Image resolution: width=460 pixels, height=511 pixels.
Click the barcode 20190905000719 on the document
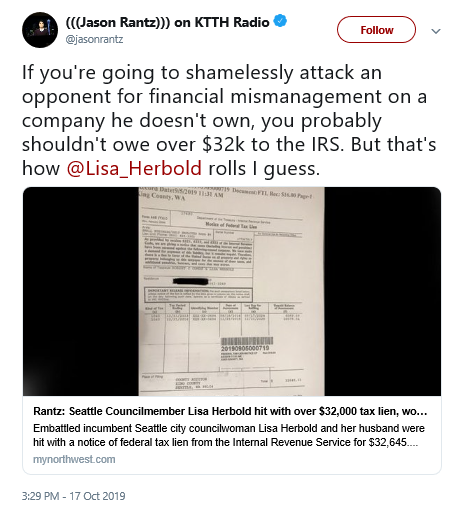pos(246,344)
